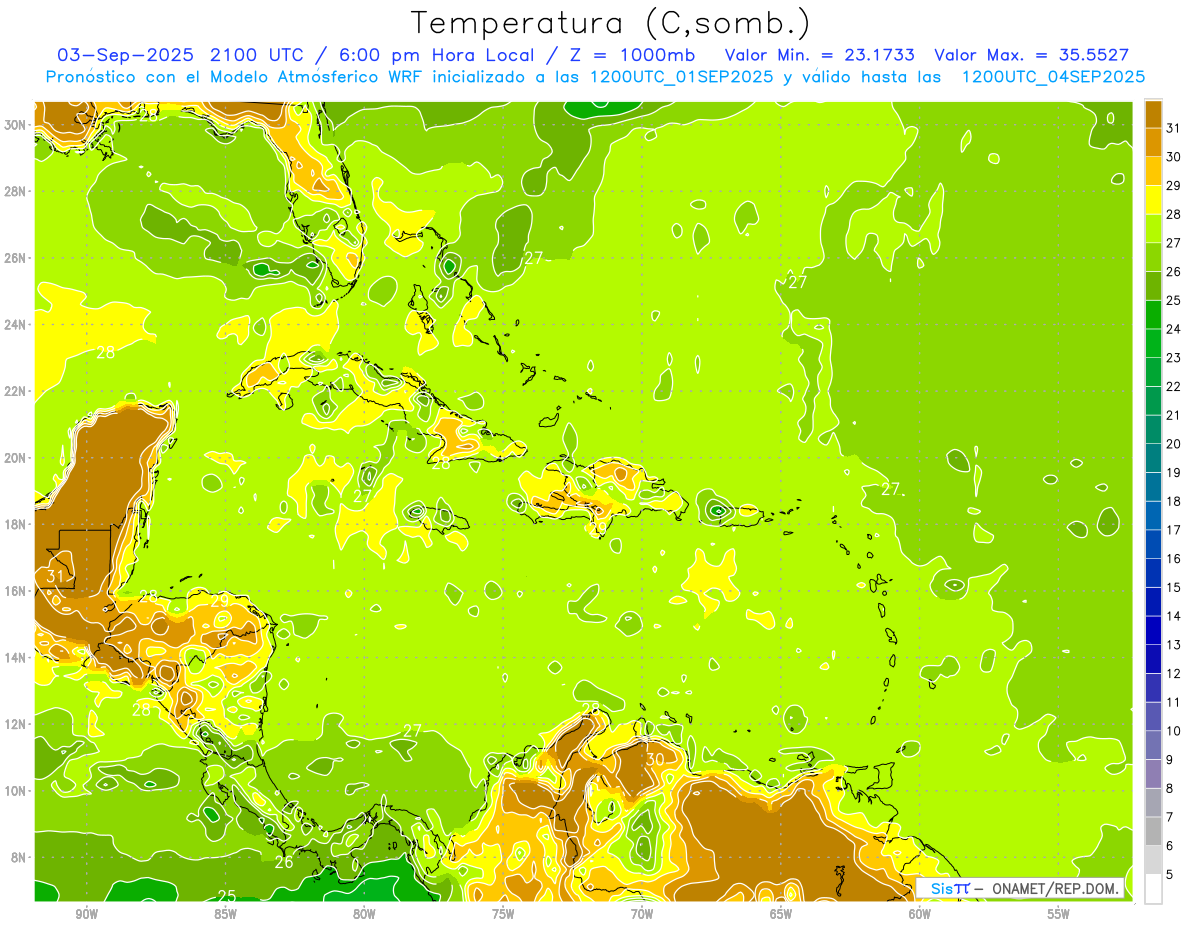Click the 24N latitude axis label

tap(15, 325)
